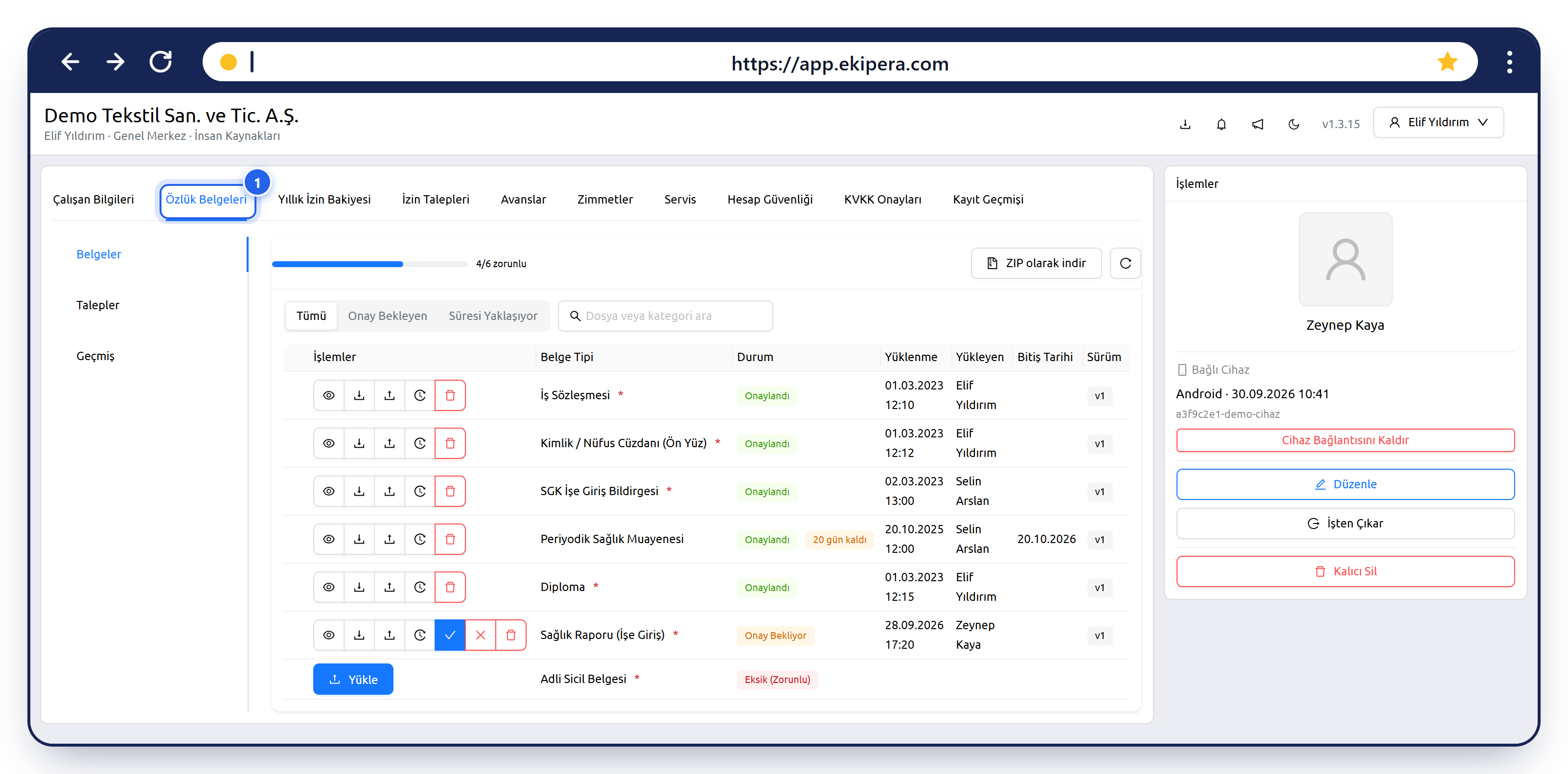Image resolution: width=1568 pixels, height=774 pixels.
Task: Switch to the KVKK Onayları tab
Action: 882,200
